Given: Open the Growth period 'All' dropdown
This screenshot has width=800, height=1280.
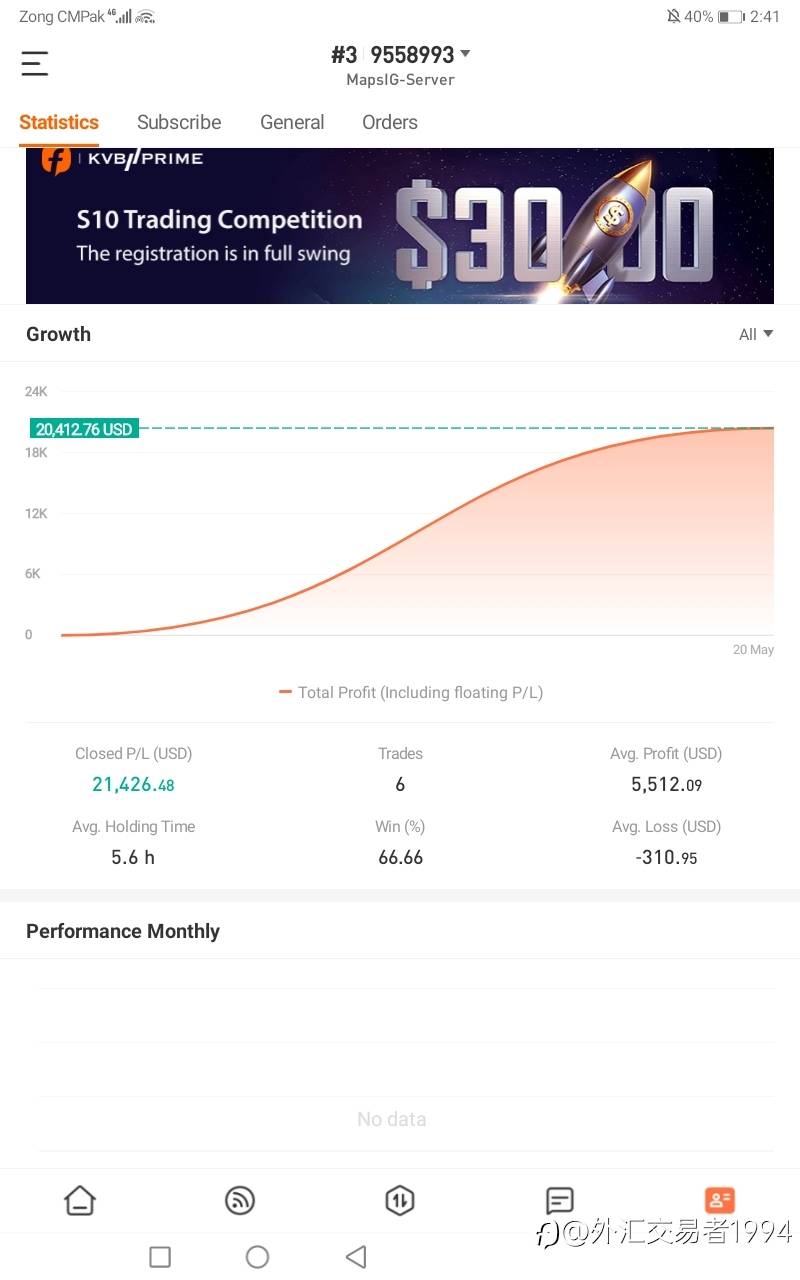Looking at the screenshot, I should pos(755,335).
